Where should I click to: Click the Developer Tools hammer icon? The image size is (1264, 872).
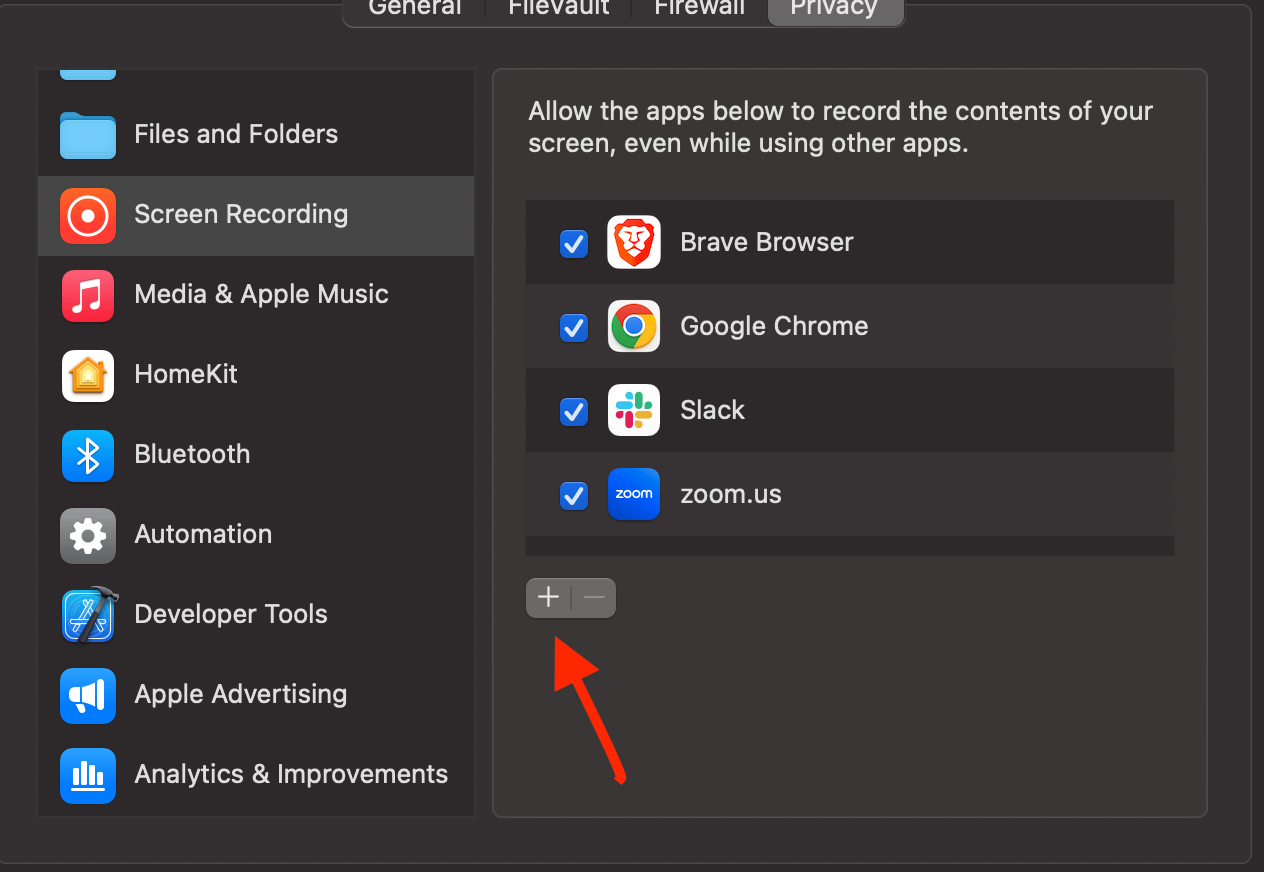coord(90,615)
